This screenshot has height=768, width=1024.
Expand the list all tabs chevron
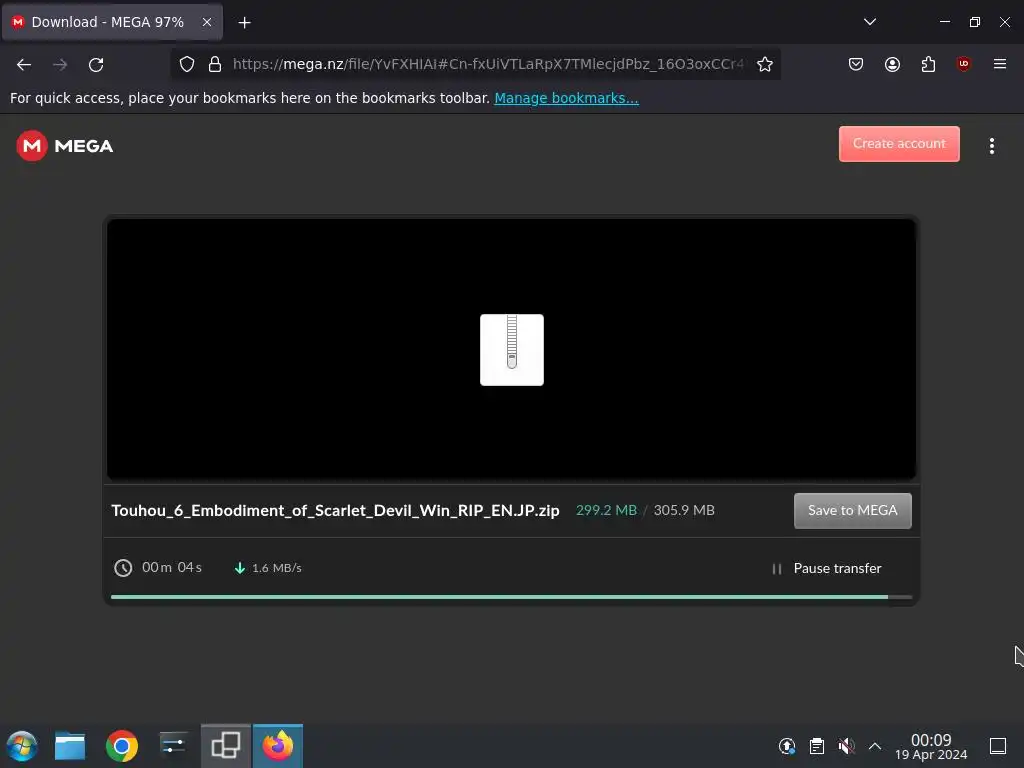tap(869, 22)
